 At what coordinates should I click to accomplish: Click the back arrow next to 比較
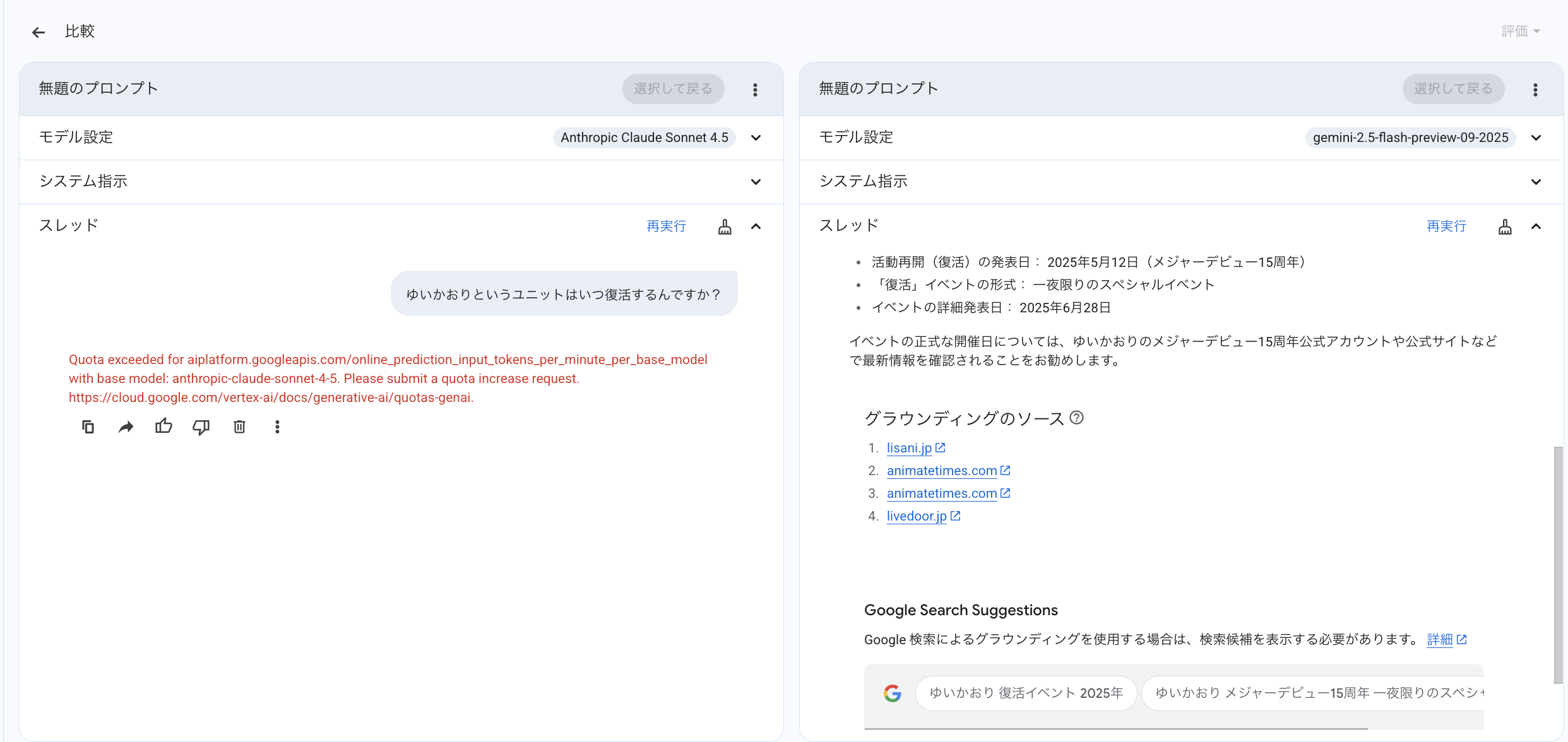tap(39, 32)
